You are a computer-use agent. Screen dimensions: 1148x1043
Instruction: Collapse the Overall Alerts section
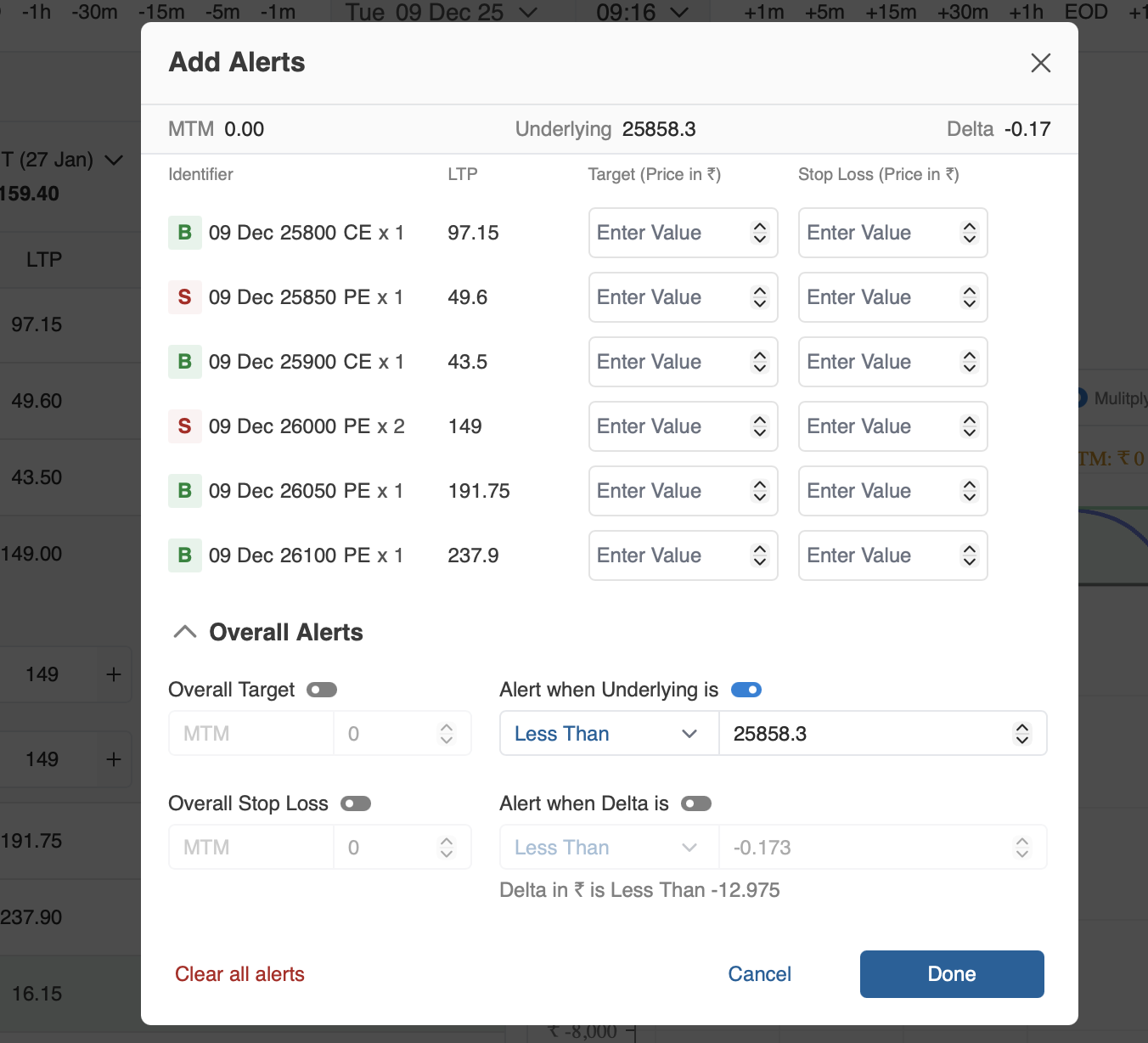tap(185, 632)
